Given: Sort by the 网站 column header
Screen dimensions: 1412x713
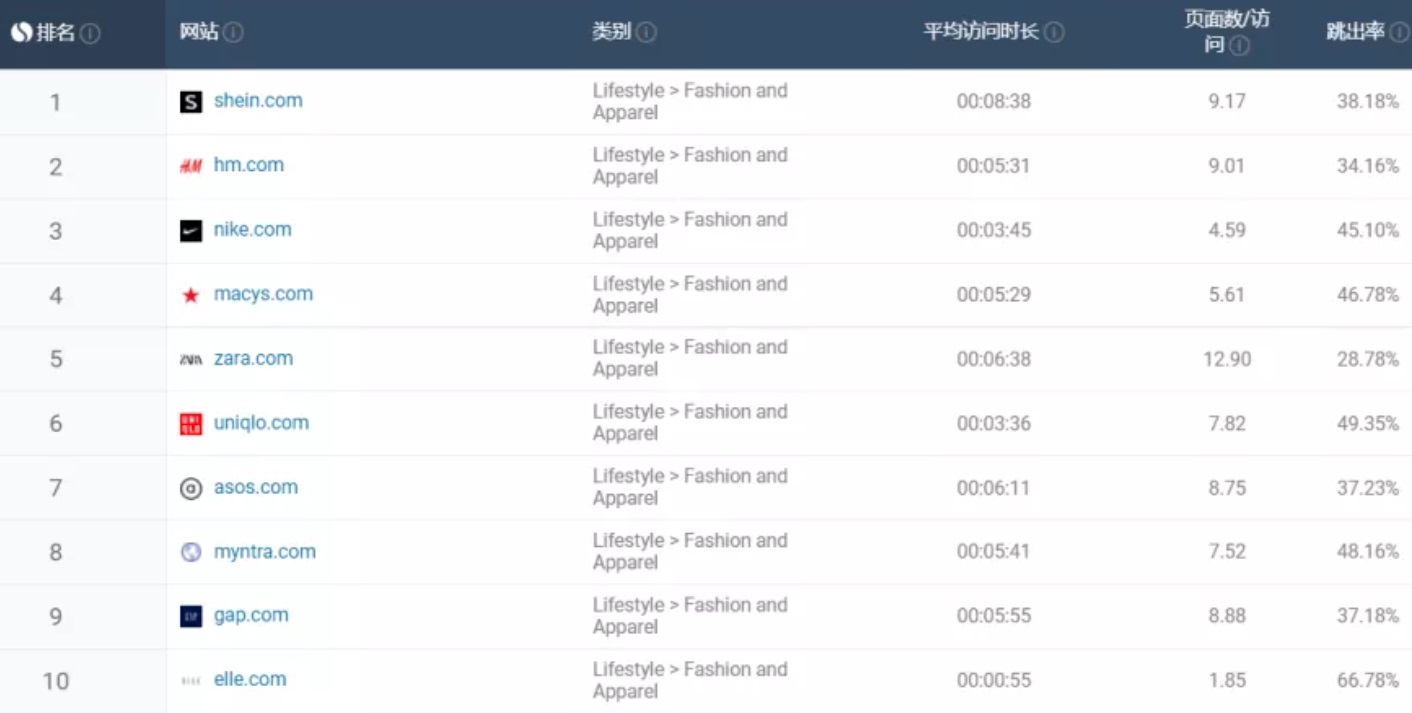Looking at the screenshot, I should click(199, 32).
